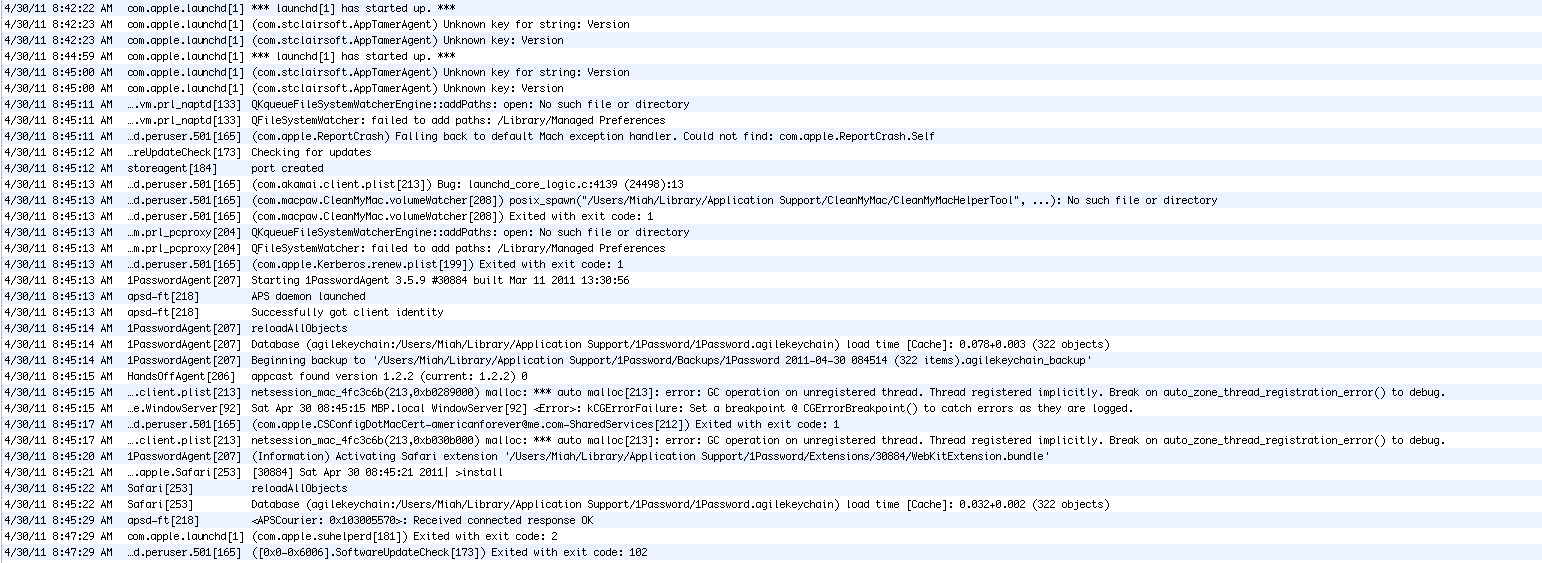Select the apple.Safari[253] '>install' row
The image size is (1542, 563).
tap(771, 472)
